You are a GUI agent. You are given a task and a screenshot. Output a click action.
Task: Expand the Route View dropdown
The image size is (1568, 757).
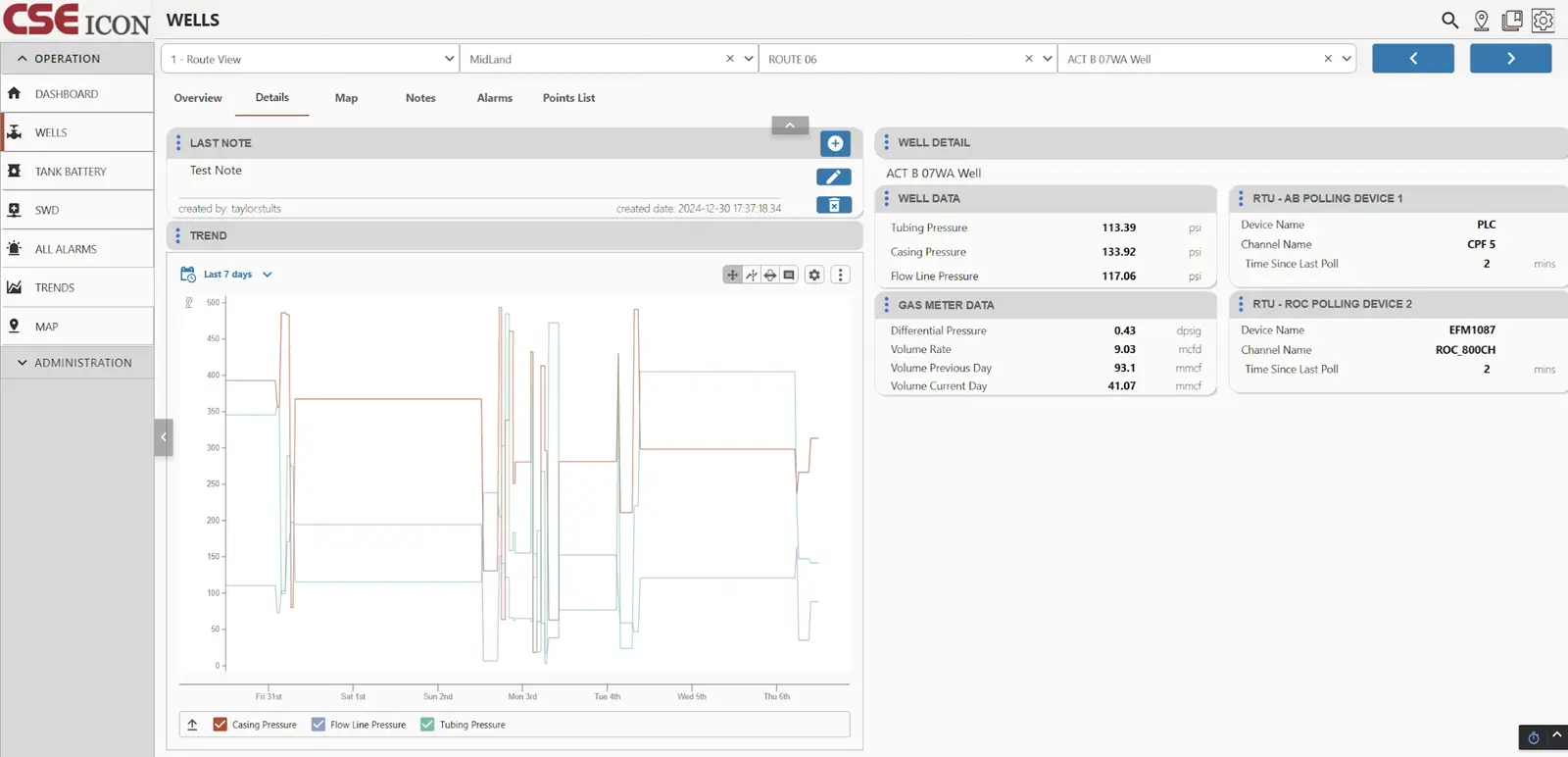(449, 59)
